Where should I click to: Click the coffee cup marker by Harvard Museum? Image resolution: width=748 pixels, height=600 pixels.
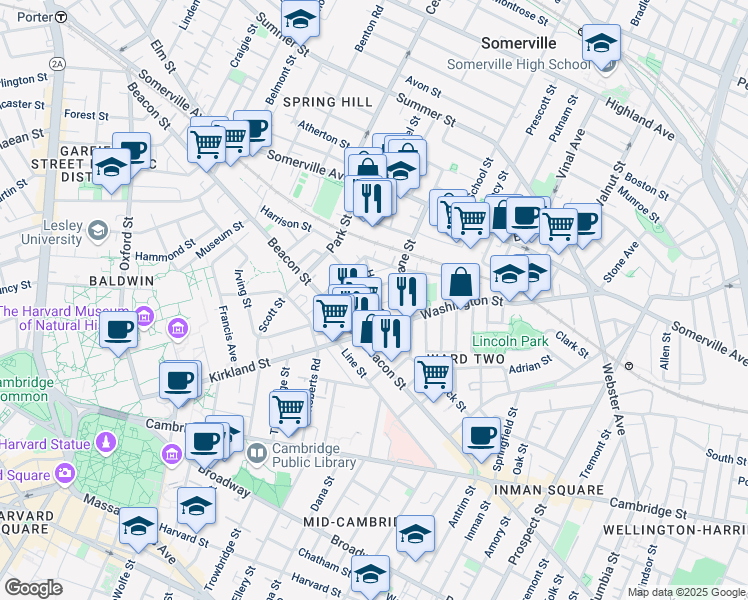[118, 330]
